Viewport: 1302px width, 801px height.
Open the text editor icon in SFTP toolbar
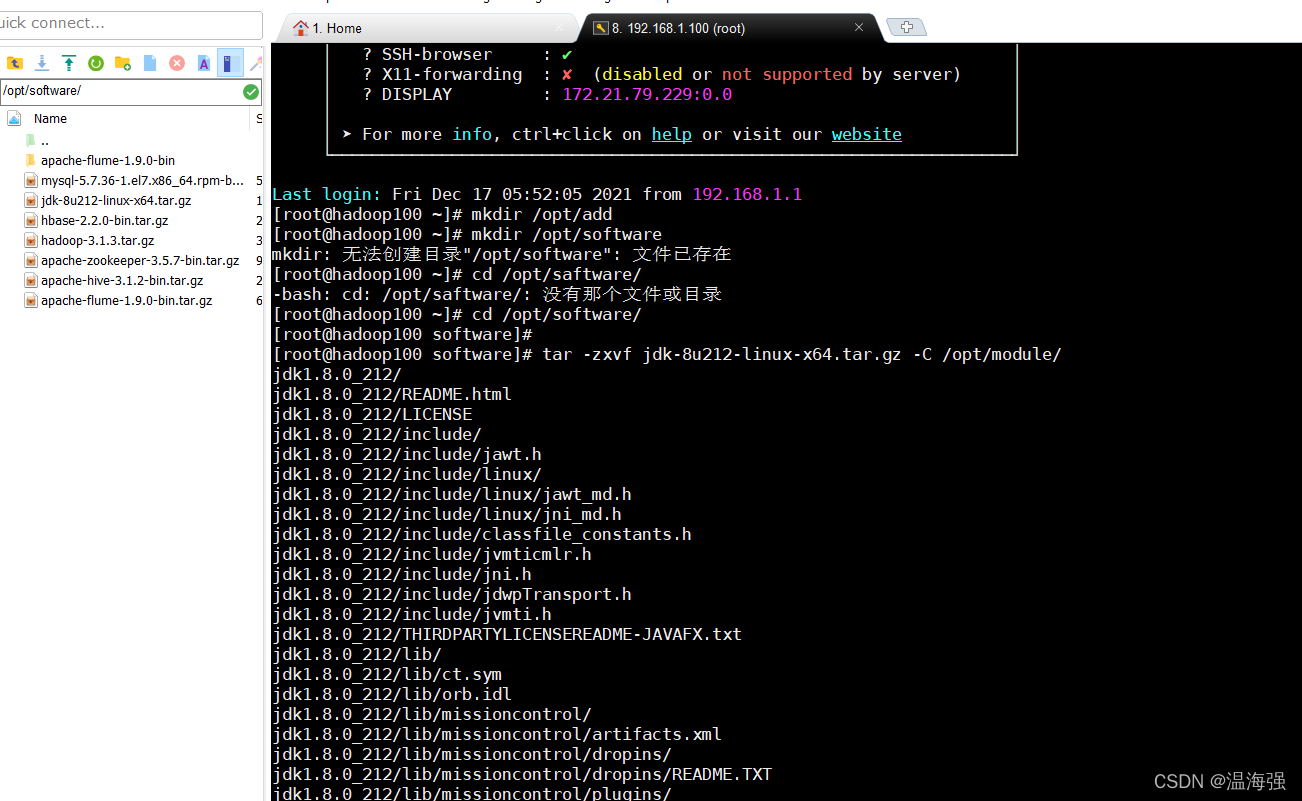tap(202, 62)
